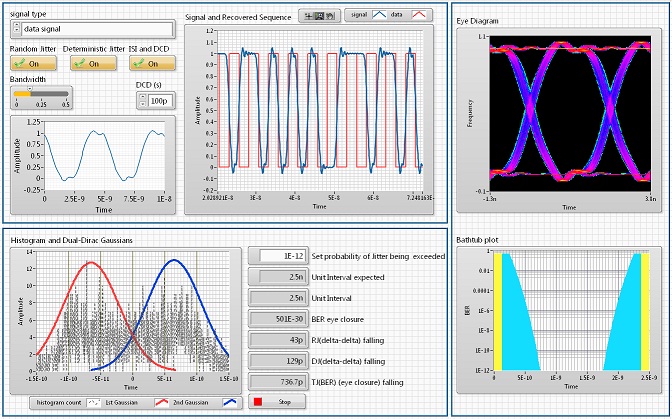
Task: Disable the ISI and DCD switch
Action: (x=152, y=63)
